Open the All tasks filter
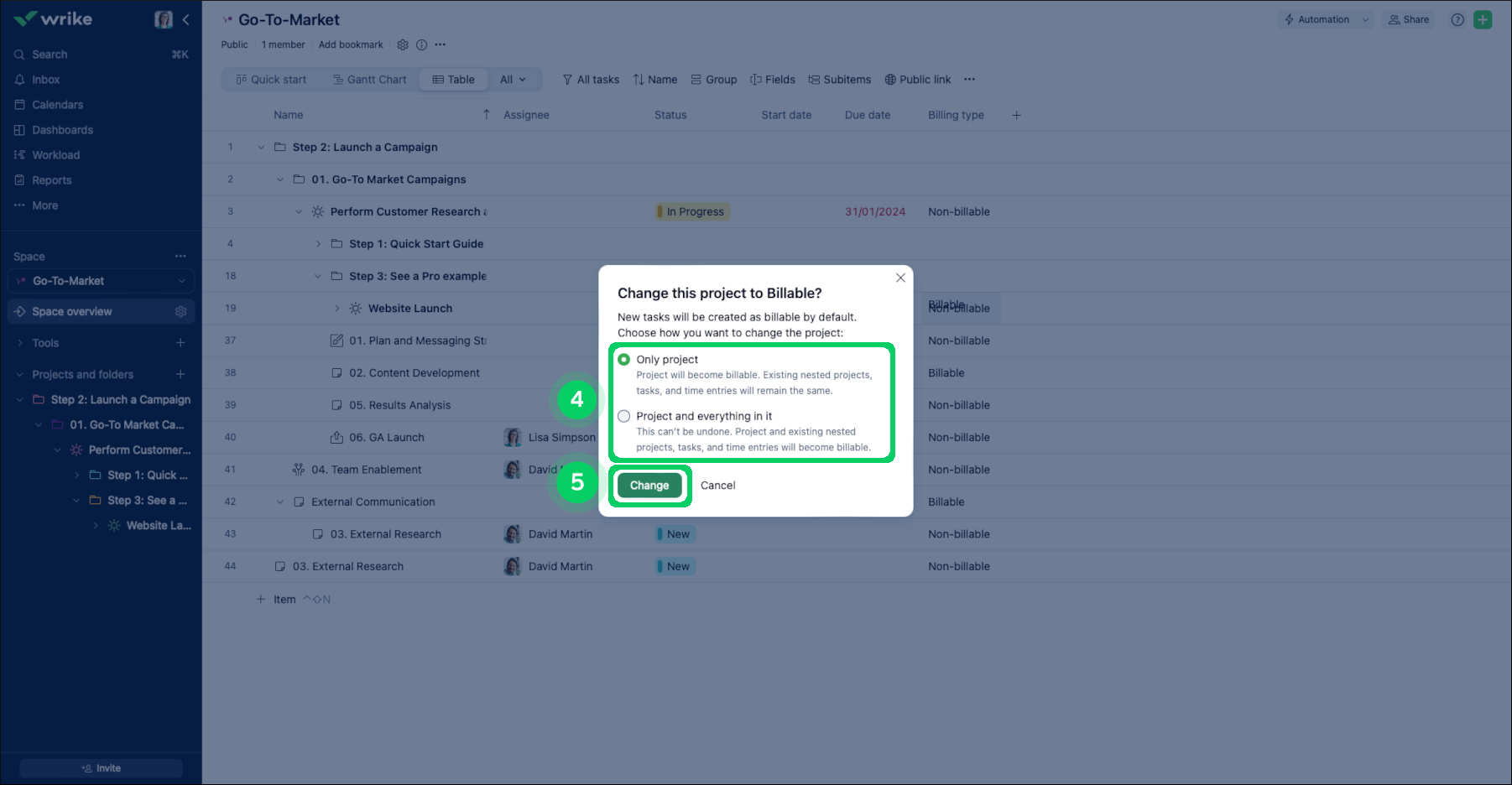Viewport: 1512px width, 785px height. (x=591, y=80)
